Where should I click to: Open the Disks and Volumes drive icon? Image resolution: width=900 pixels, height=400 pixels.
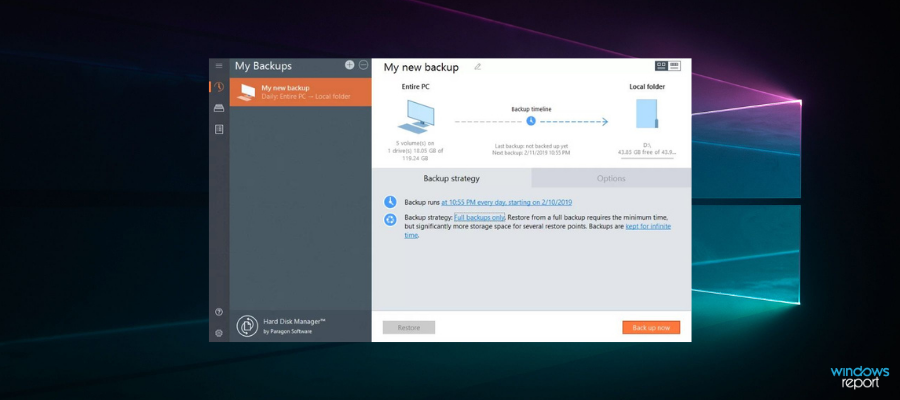(x=219, y=108)
